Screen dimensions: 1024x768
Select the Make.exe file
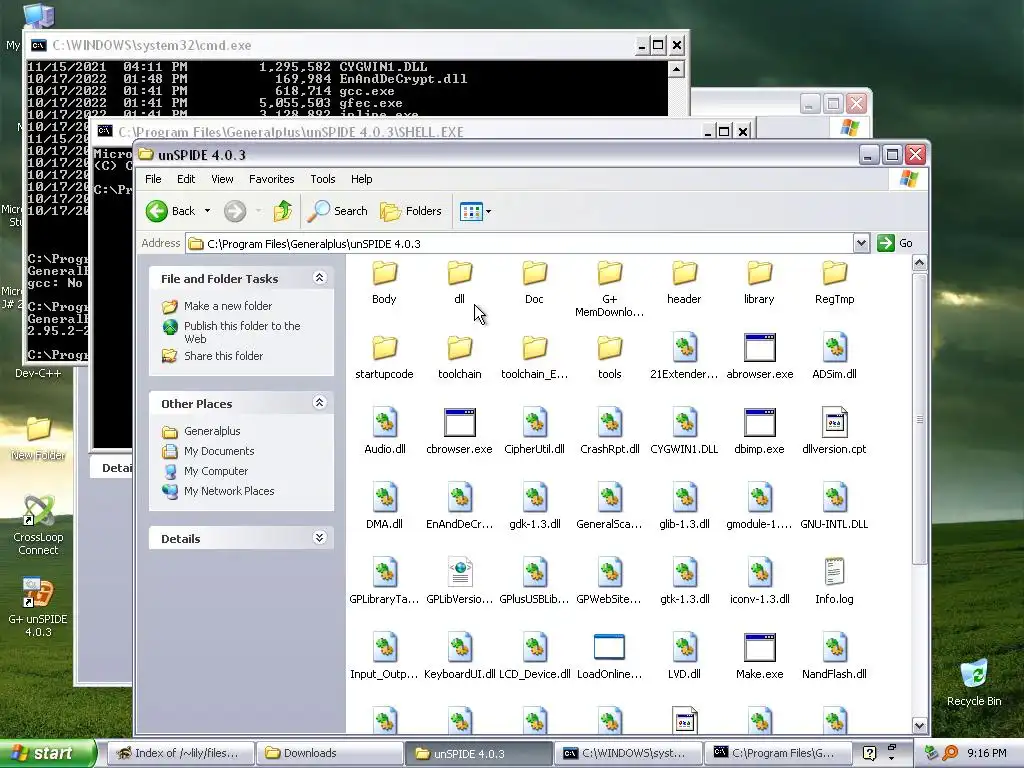(760, 658)
